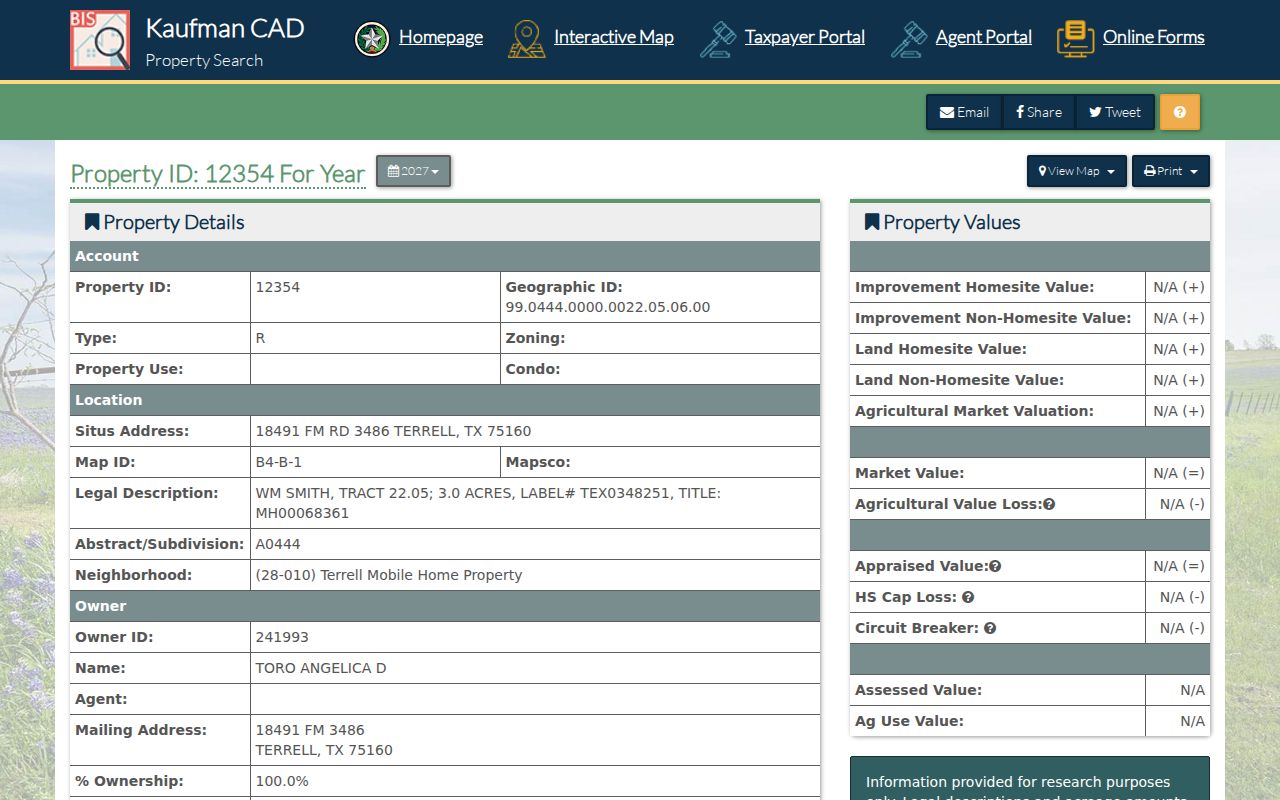Show help for Agricultural Value Loss
1280x800 pixels.
coord(1049,504)
